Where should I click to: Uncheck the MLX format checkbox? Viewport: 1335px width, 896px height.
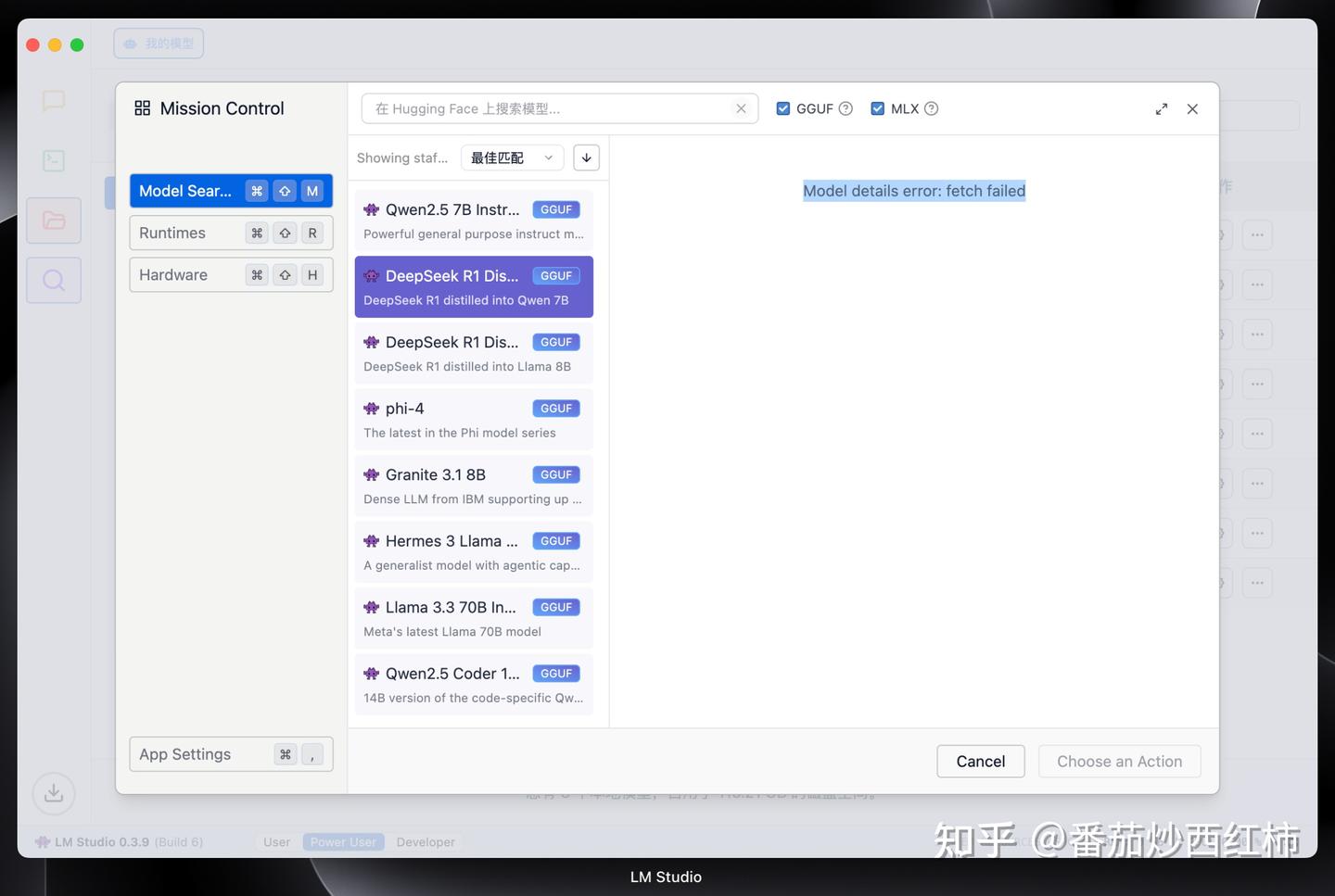(x=878, y=108)
